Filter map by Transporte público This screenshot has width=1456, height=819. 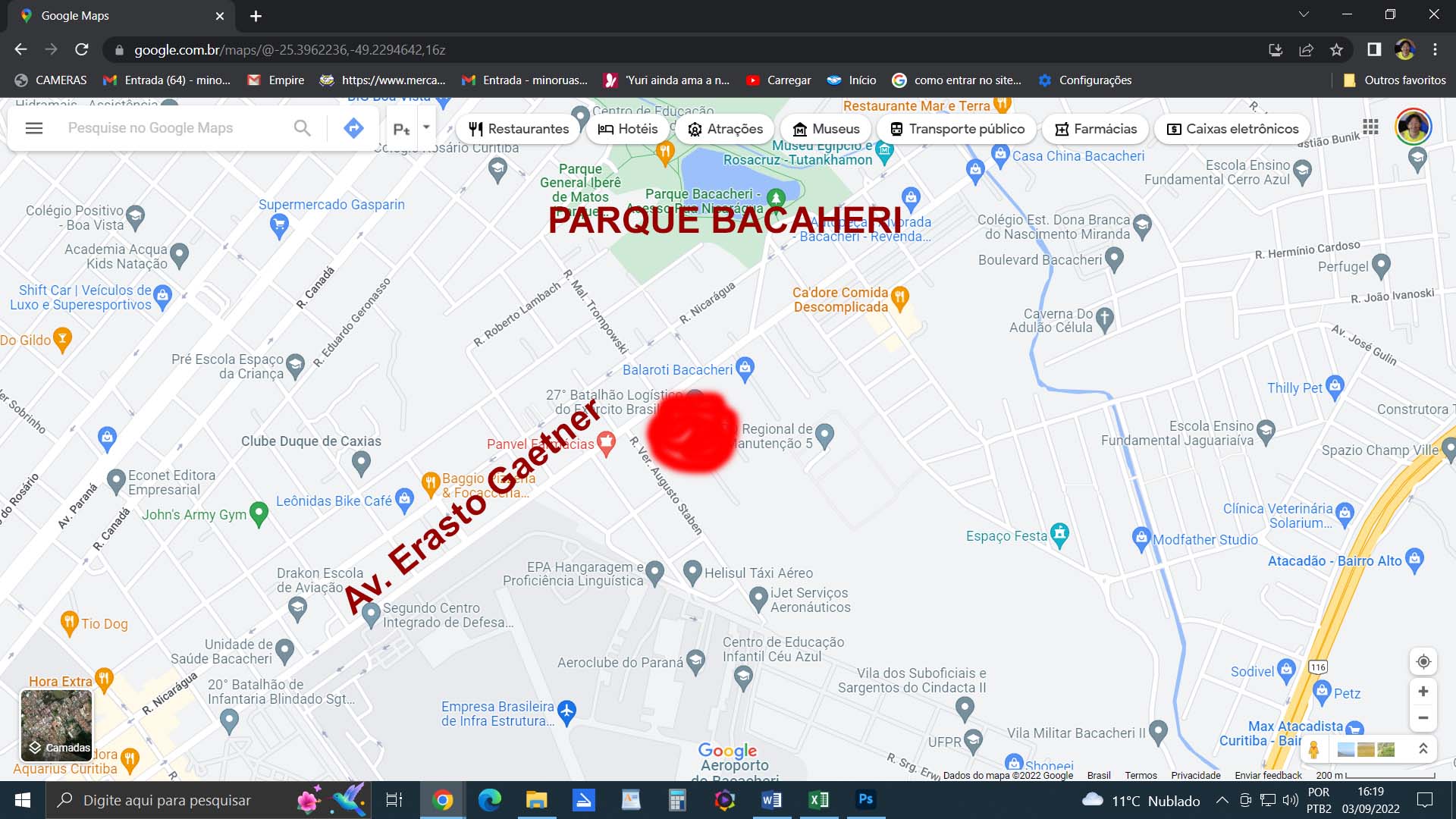[957, 129]
